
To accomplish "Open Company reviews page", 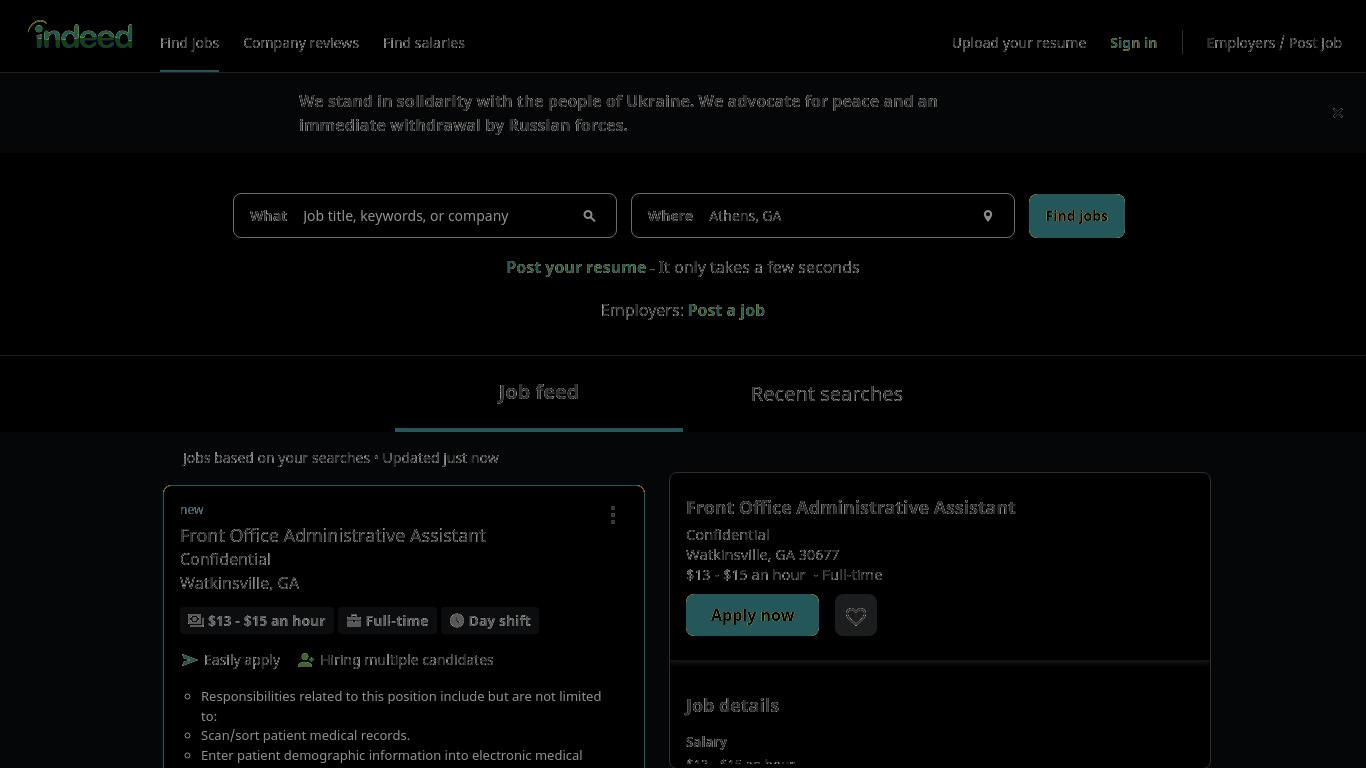I will tap(301, 43).
